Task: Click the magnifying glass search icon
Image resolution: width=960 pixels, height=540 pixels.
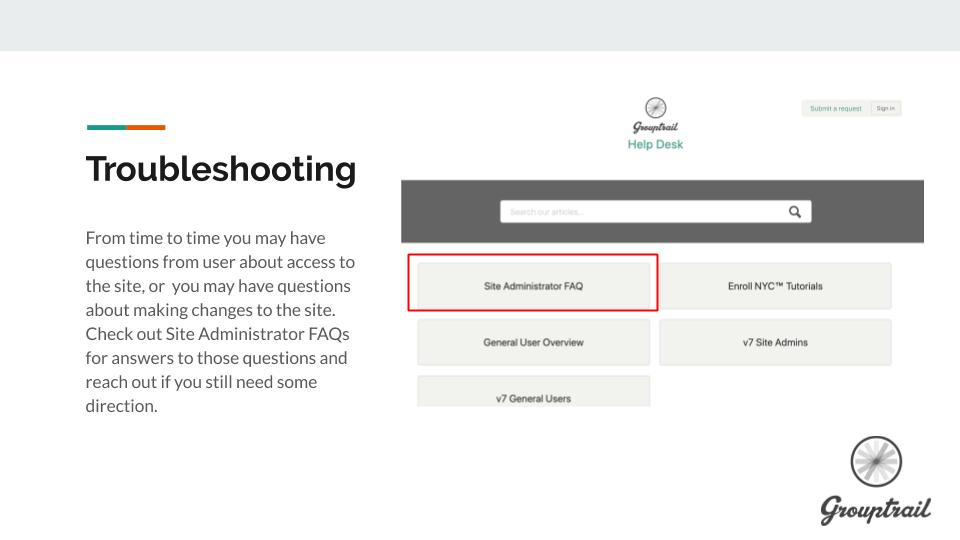Action: (795, 212)
